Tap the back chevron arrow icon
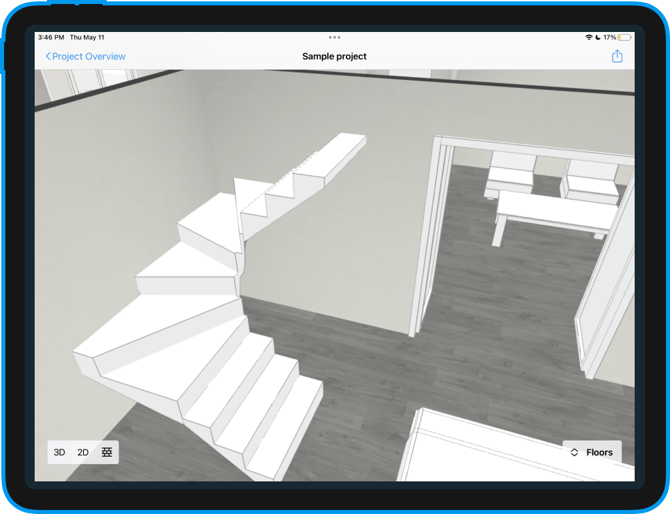 click(48, 57)
